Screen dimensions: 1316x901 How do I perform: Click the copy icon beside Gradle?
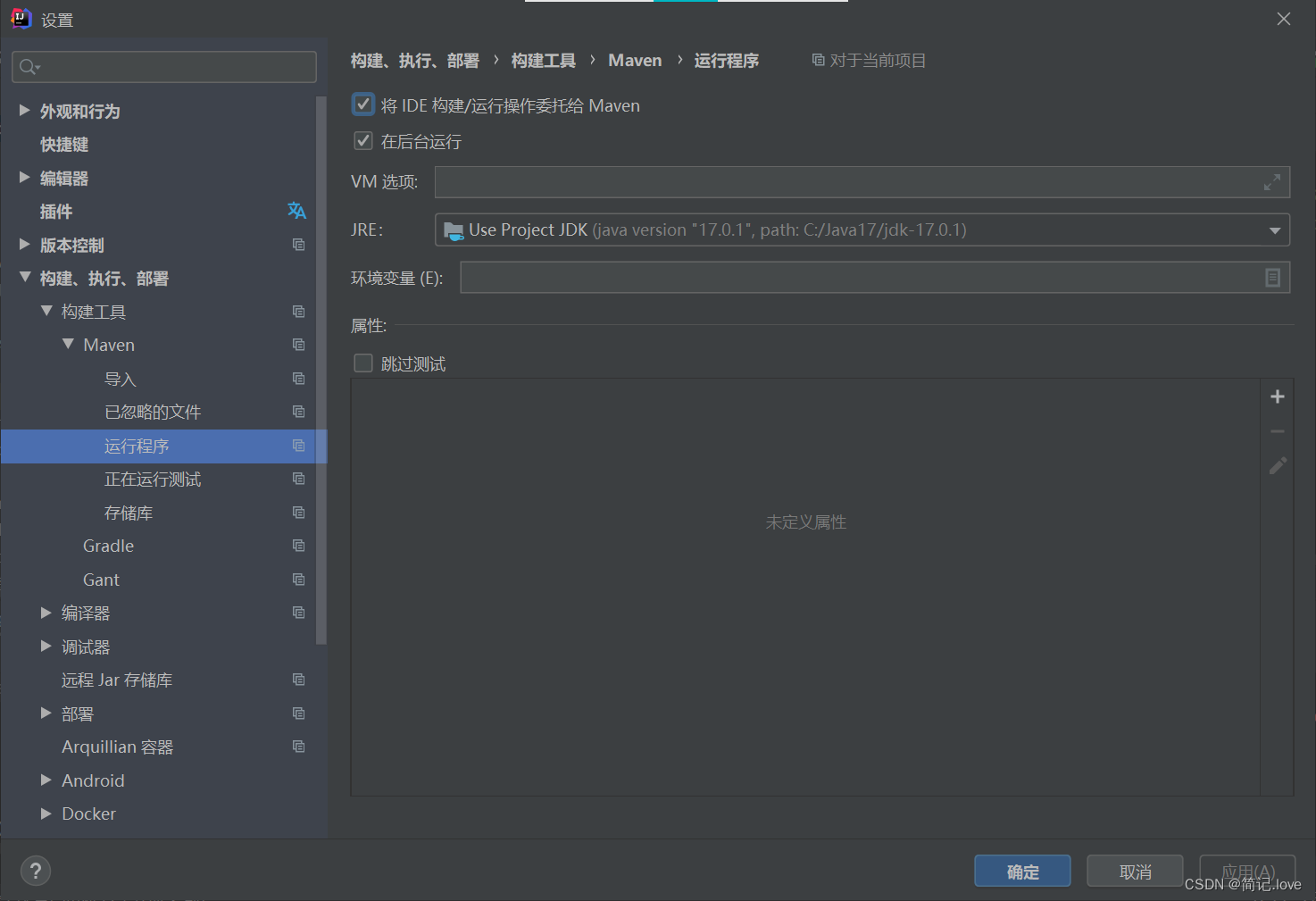[298, 545]
